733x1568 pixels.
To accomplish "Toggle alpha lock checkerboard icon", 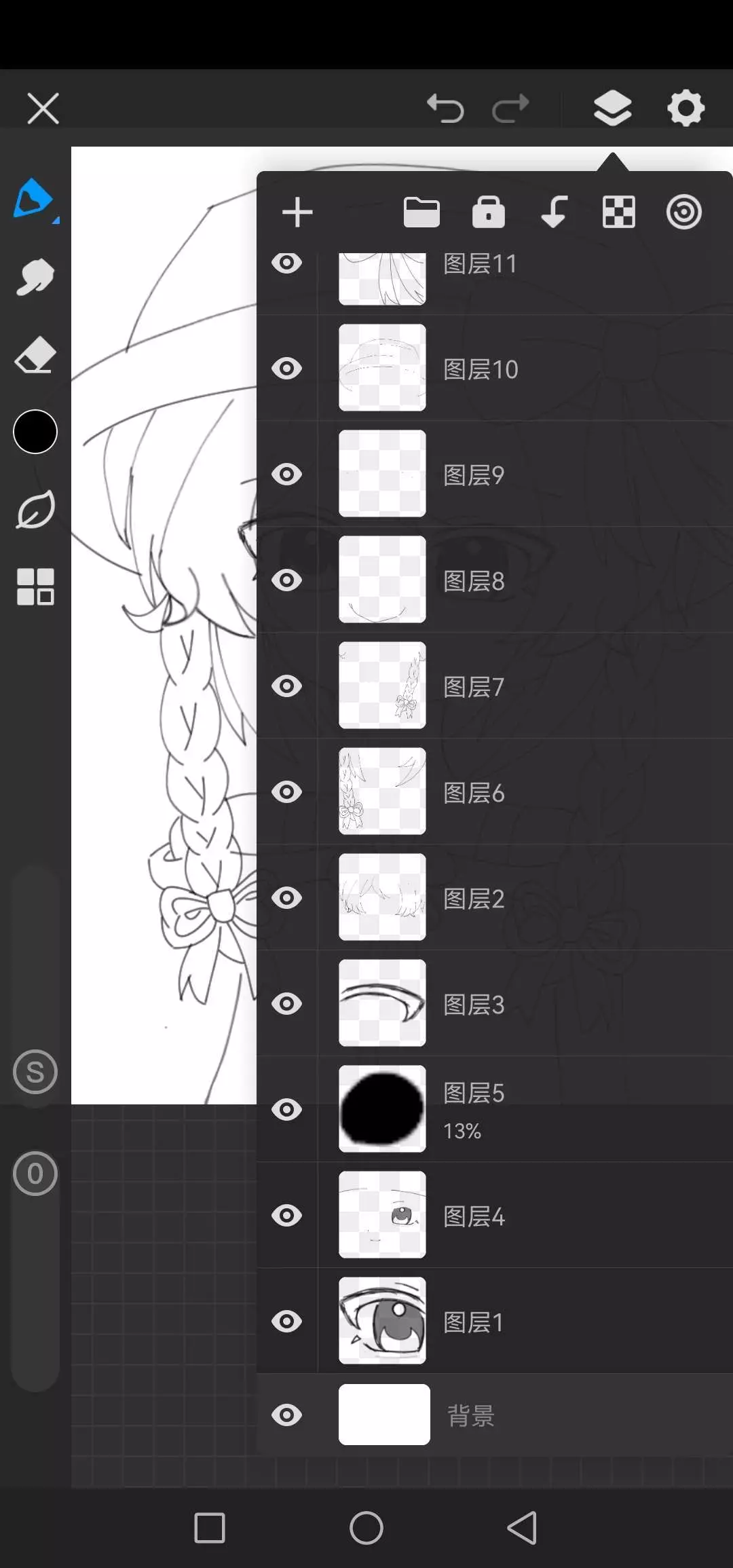I will point(619,212).
